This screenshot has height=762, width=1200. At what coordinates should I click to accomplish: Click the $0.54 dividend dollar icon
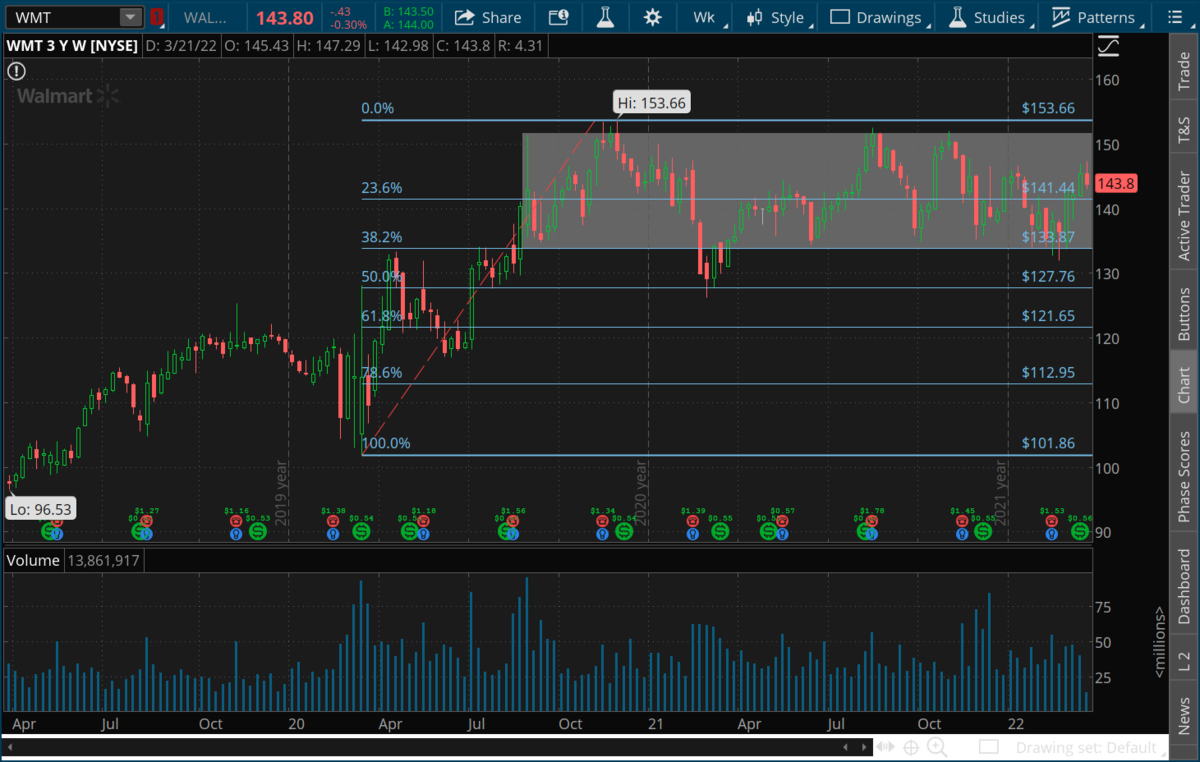[361, 531]
